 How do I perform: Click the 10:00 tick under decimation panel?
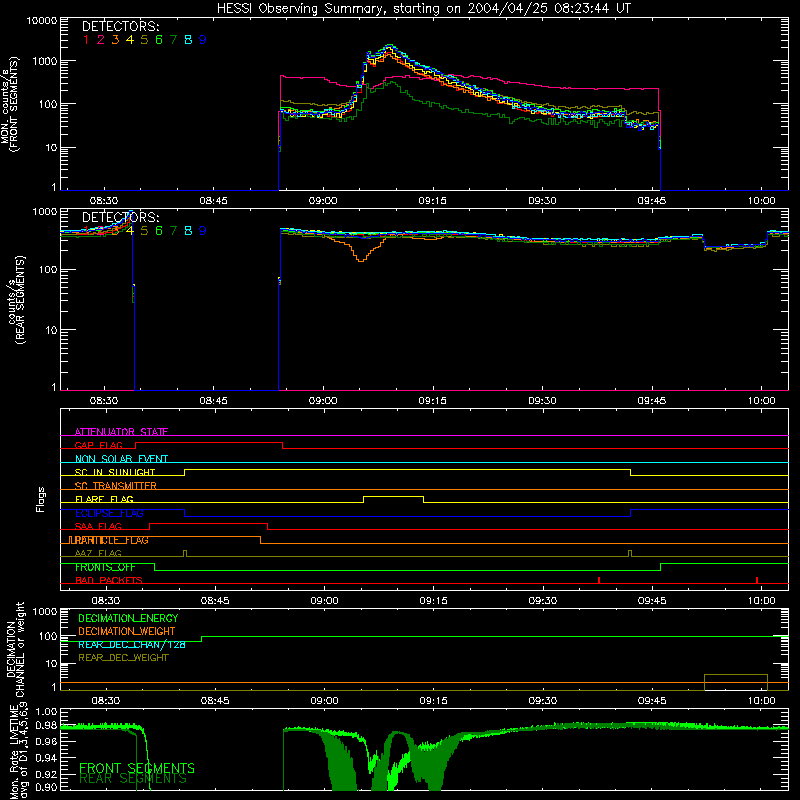762,701
